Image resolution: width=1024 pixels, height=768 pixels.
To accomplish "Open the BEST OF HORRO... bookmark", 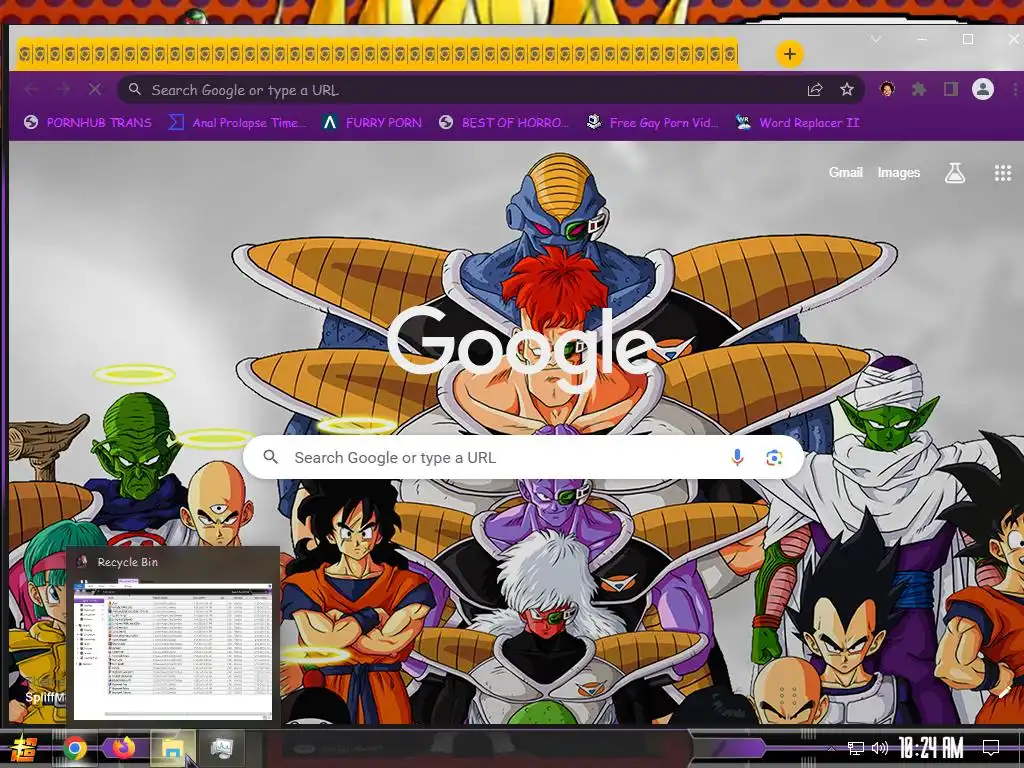I will click(x=503, y=122).
